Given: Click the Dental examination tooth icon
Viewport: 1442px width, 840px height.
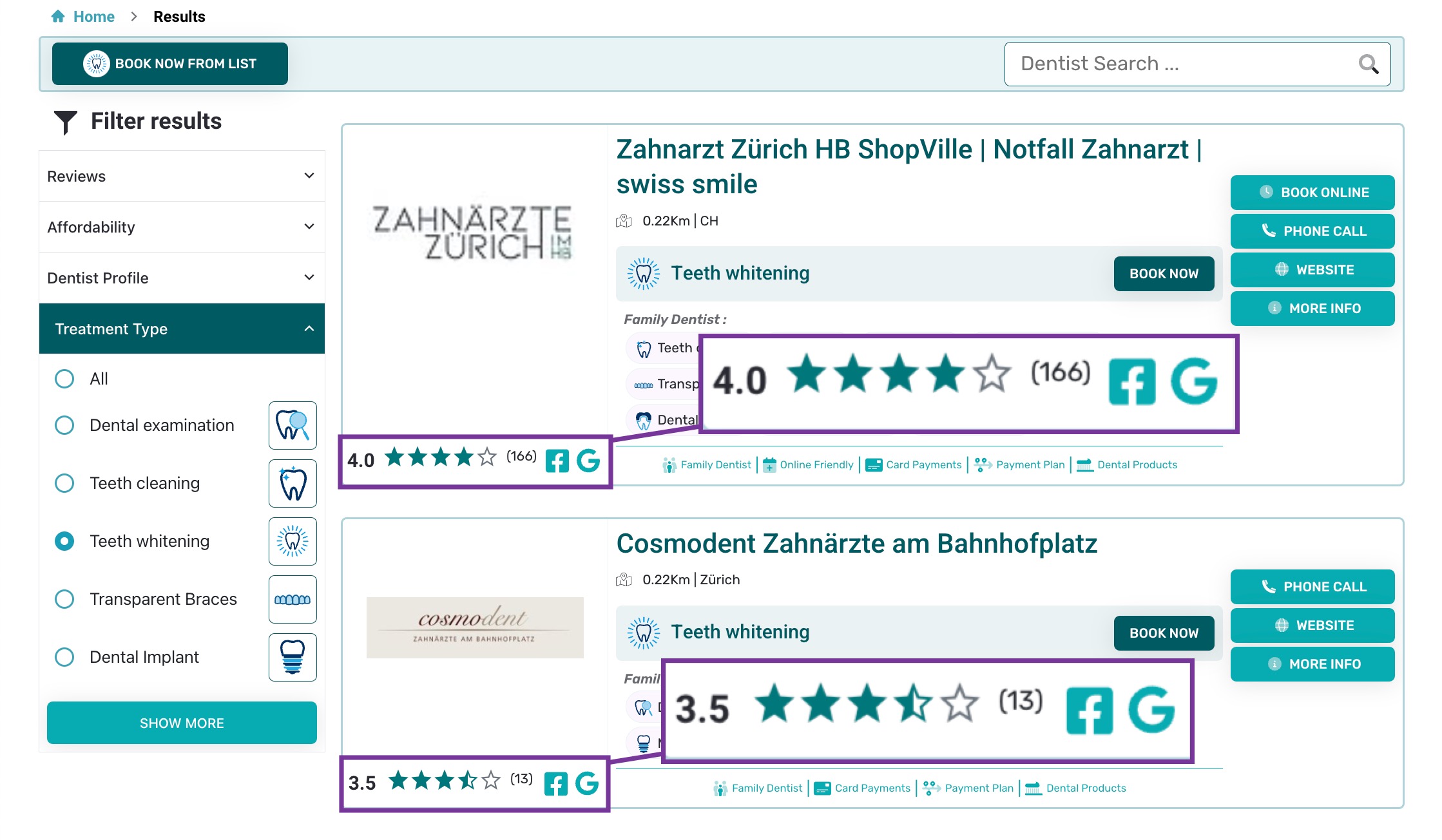Looking at the screenshot, I should click(x=293, y=425).
